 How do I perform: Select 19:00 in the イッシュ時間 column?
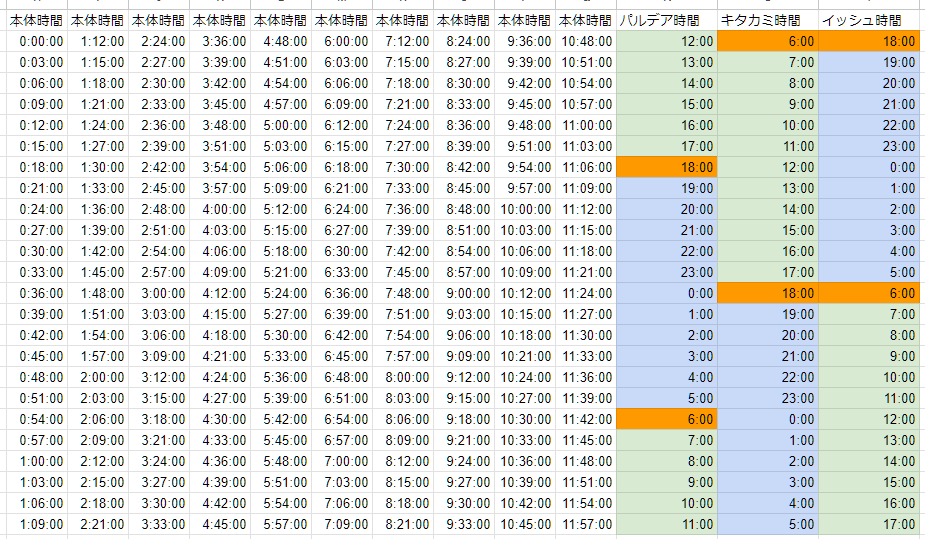[871, 63]
